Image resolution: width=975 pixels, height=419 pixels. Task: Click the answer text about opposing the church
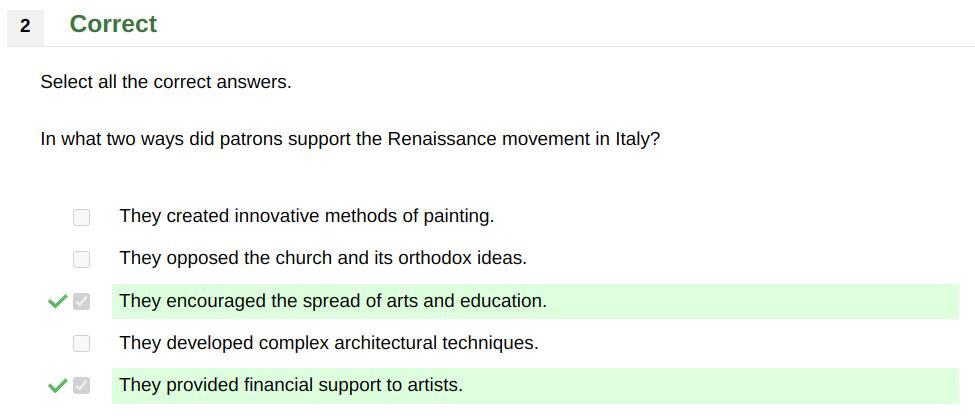point(322,258)
